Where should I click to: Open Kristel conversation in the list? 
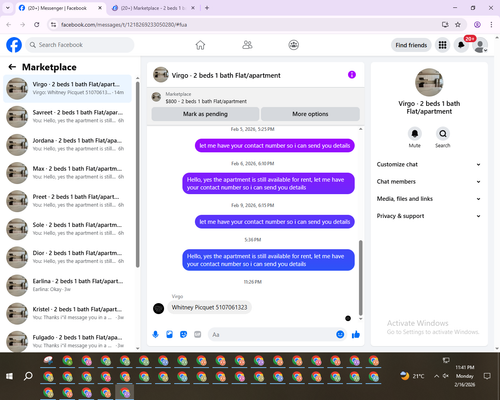(x=67, y=313)
